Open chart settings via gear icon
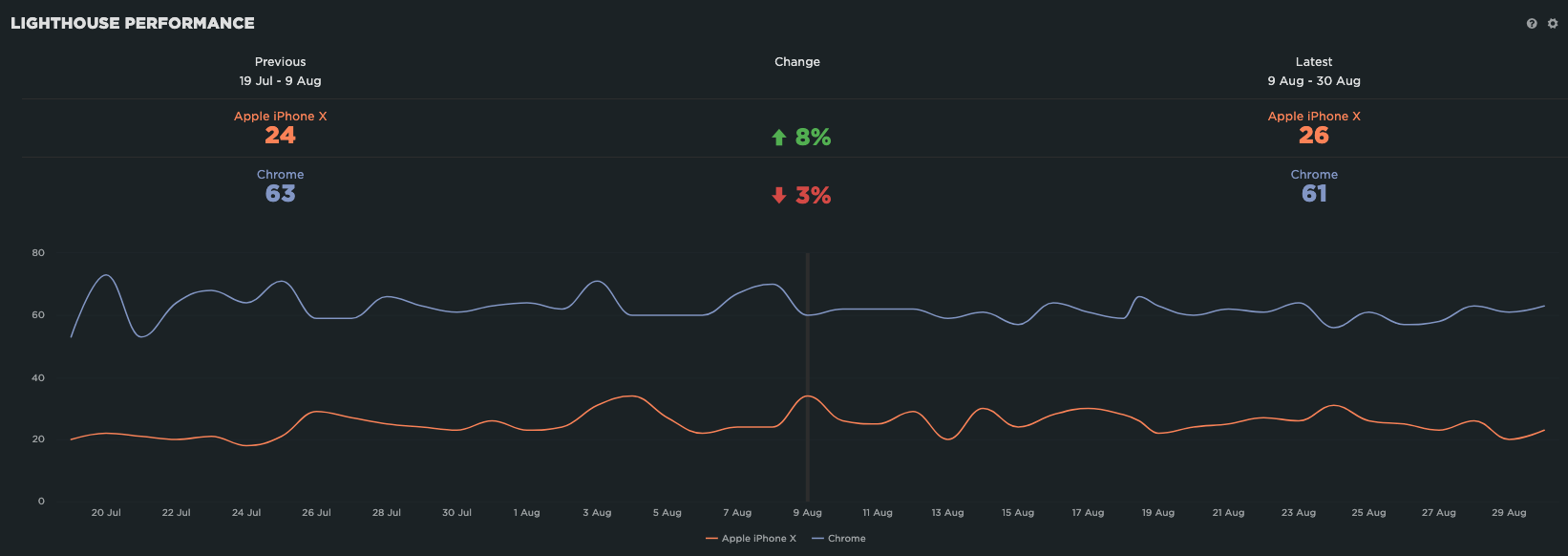1568x556 pixels. [1553, 24]
